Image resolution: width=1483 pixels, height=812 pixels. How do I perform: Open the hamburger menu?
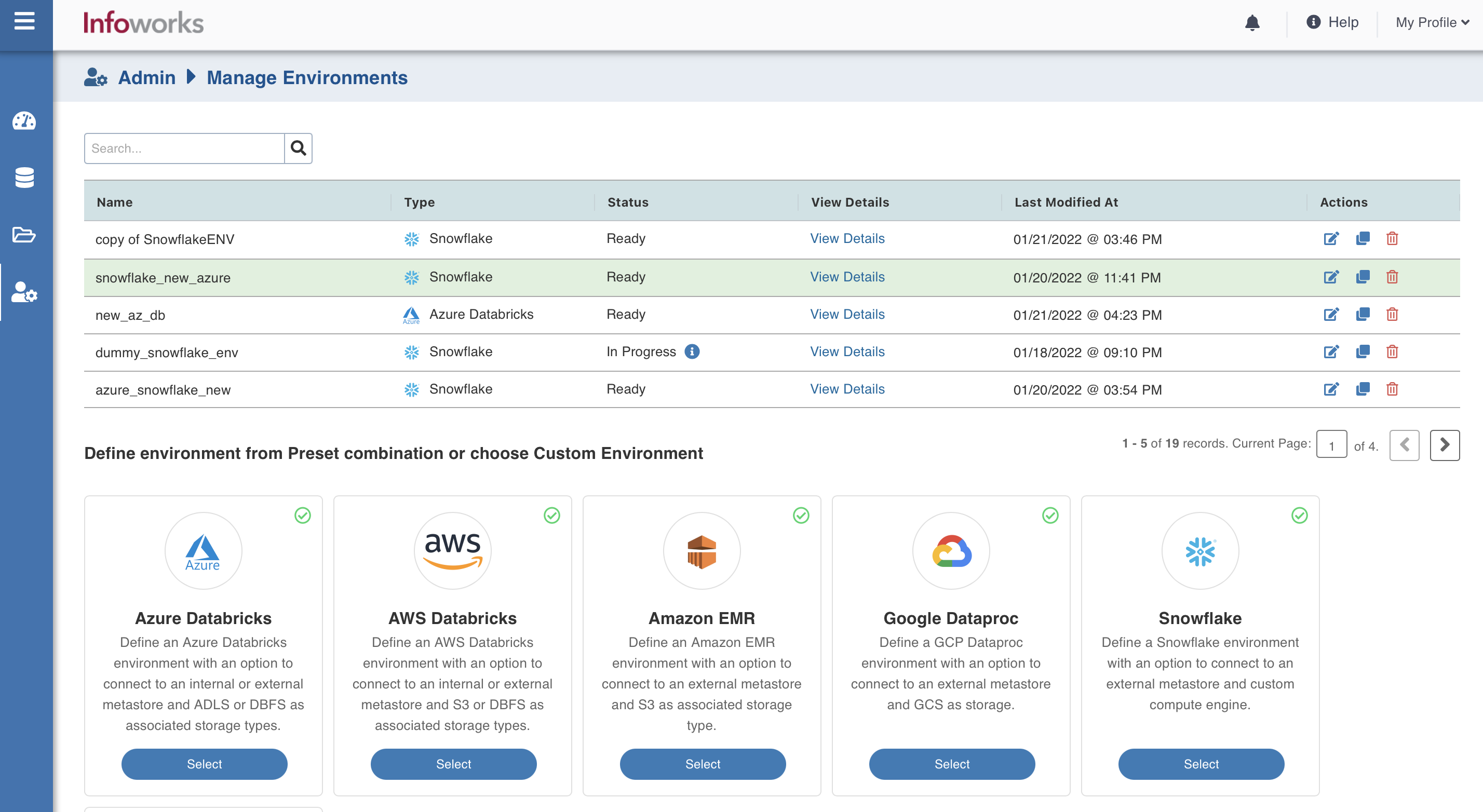point(24,21)
